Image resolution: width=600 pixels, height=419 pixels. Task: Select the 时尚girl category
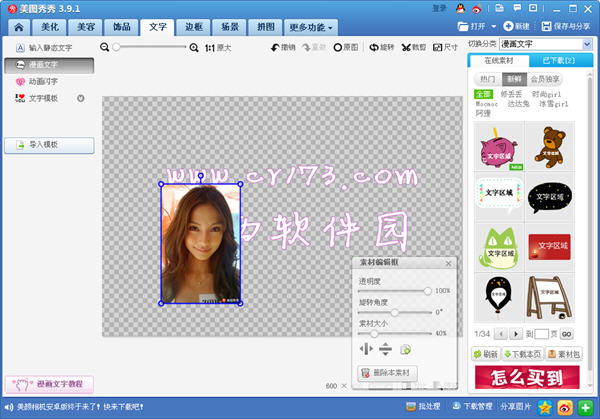tap(546, 94)
